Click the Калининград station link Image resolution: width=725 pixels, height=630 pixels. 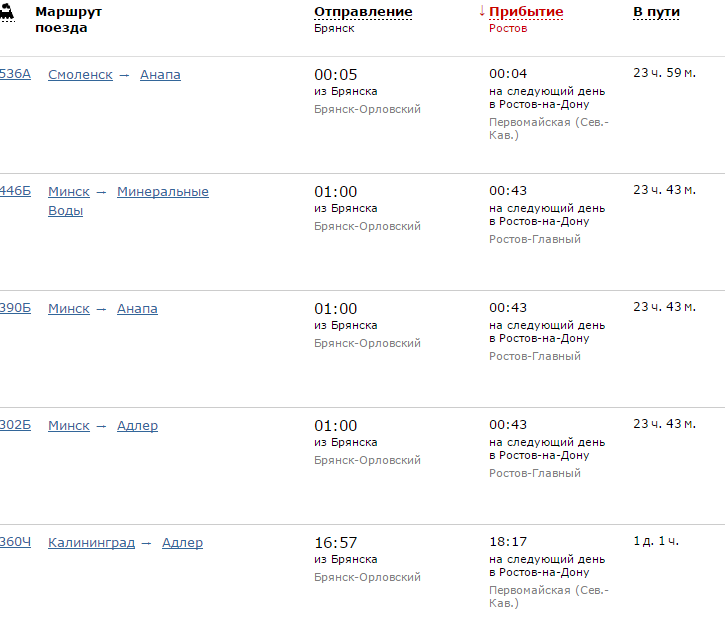91,543
